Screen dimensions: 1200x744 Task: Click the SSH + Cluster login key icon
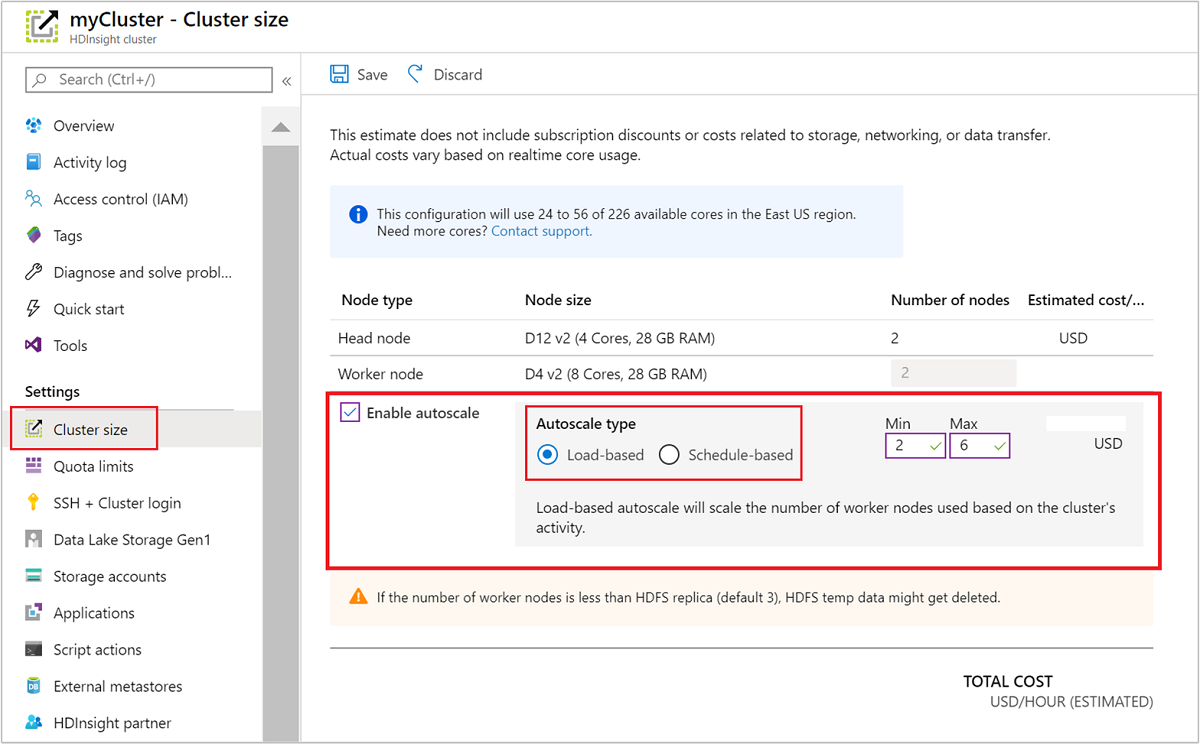(x=34, y=503)
